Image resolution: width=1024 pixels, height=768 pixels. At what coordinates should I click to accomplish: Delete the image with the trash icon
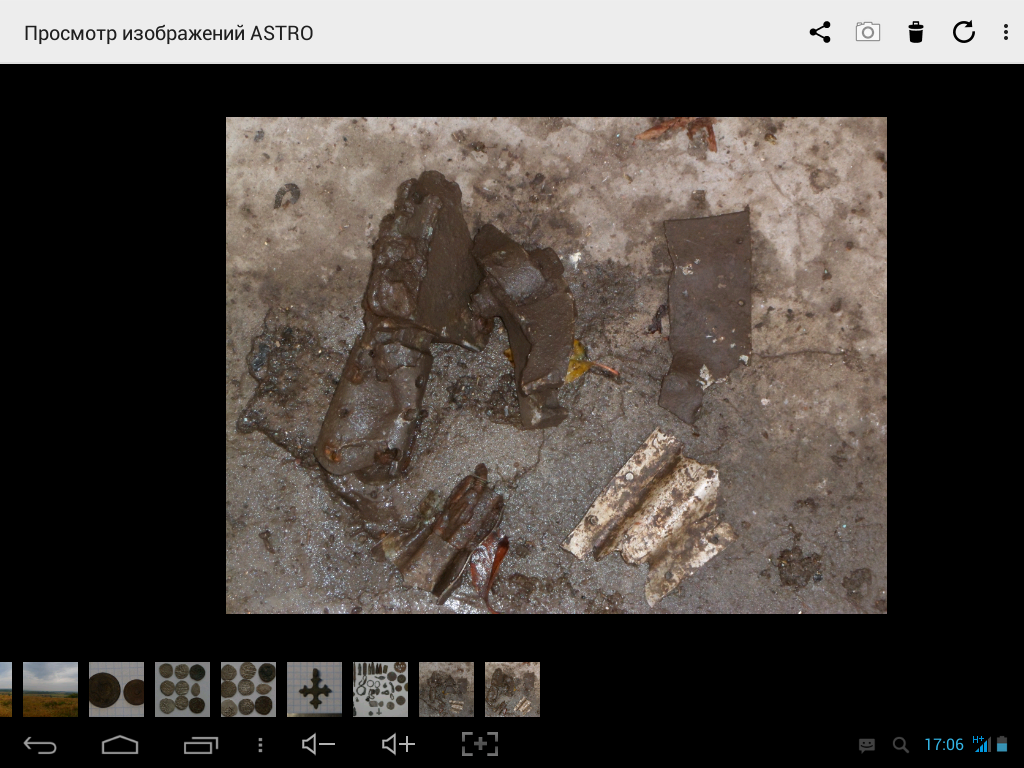coord(916,32)
